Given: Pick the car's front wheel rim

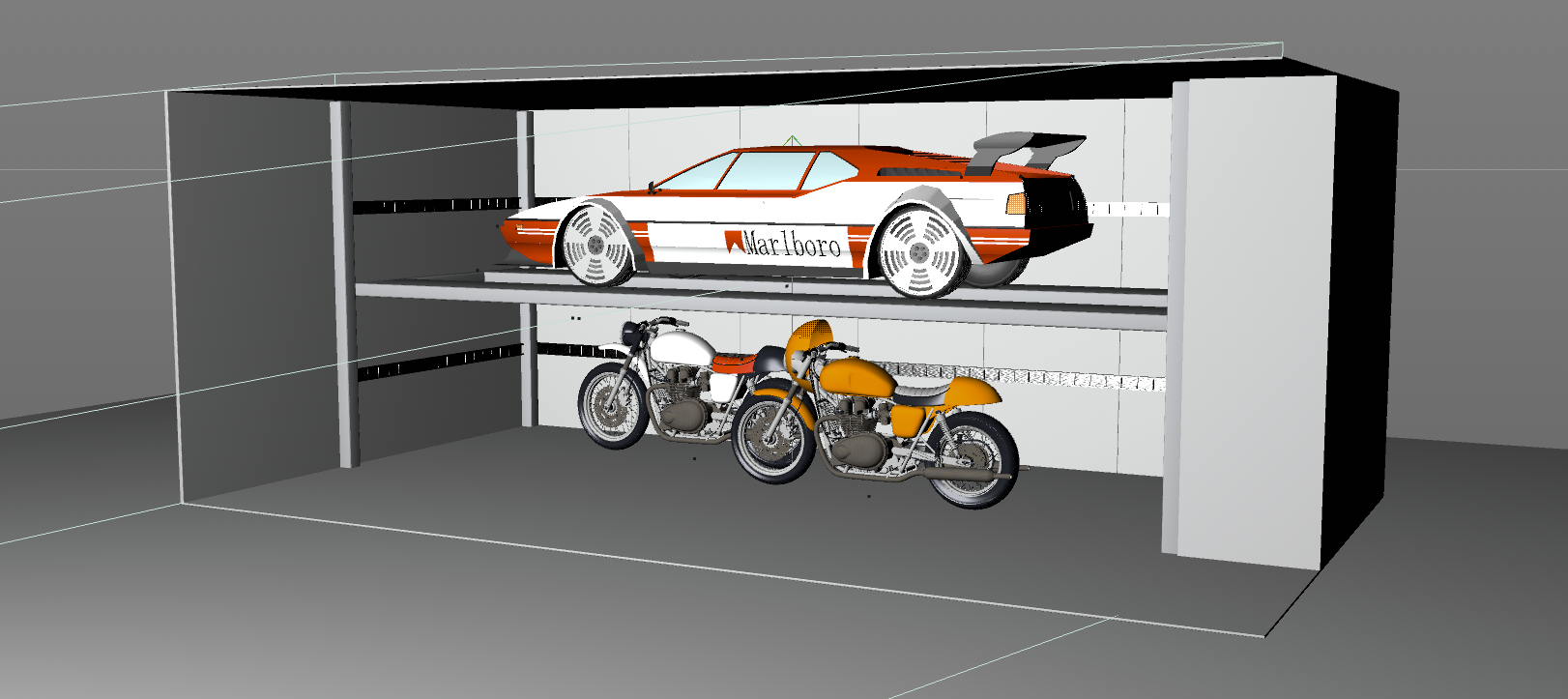Looking at the screenshot, I should 595,245.
